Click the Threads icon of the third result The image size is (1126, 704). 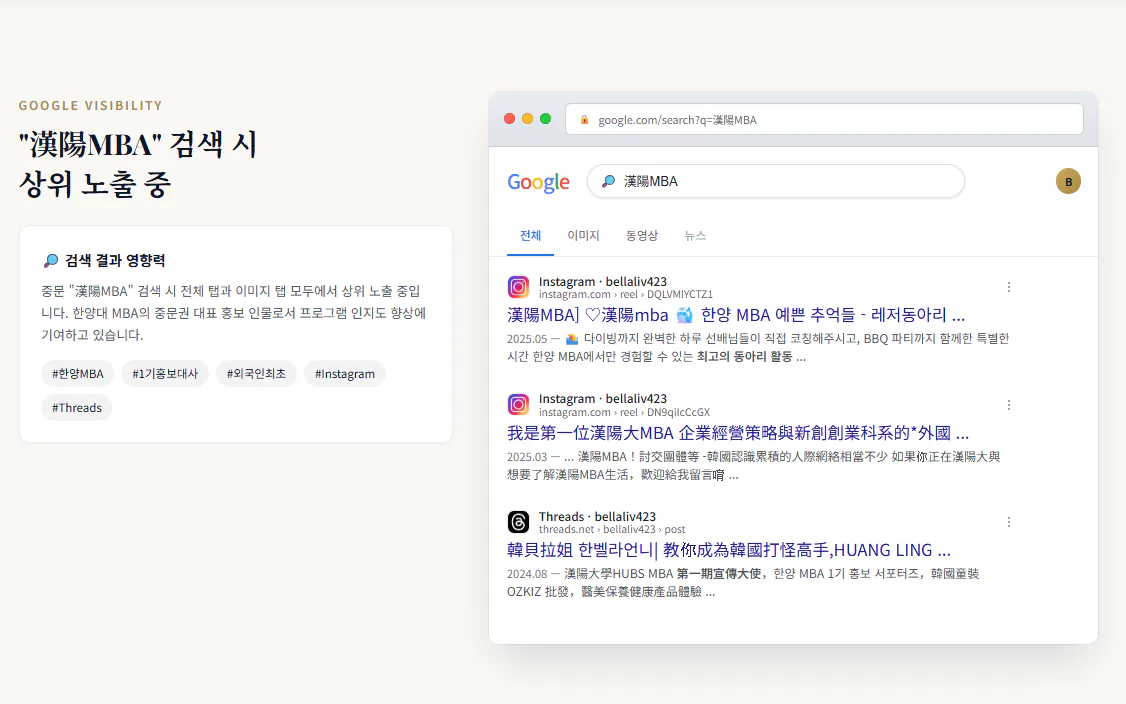point(518,522)
